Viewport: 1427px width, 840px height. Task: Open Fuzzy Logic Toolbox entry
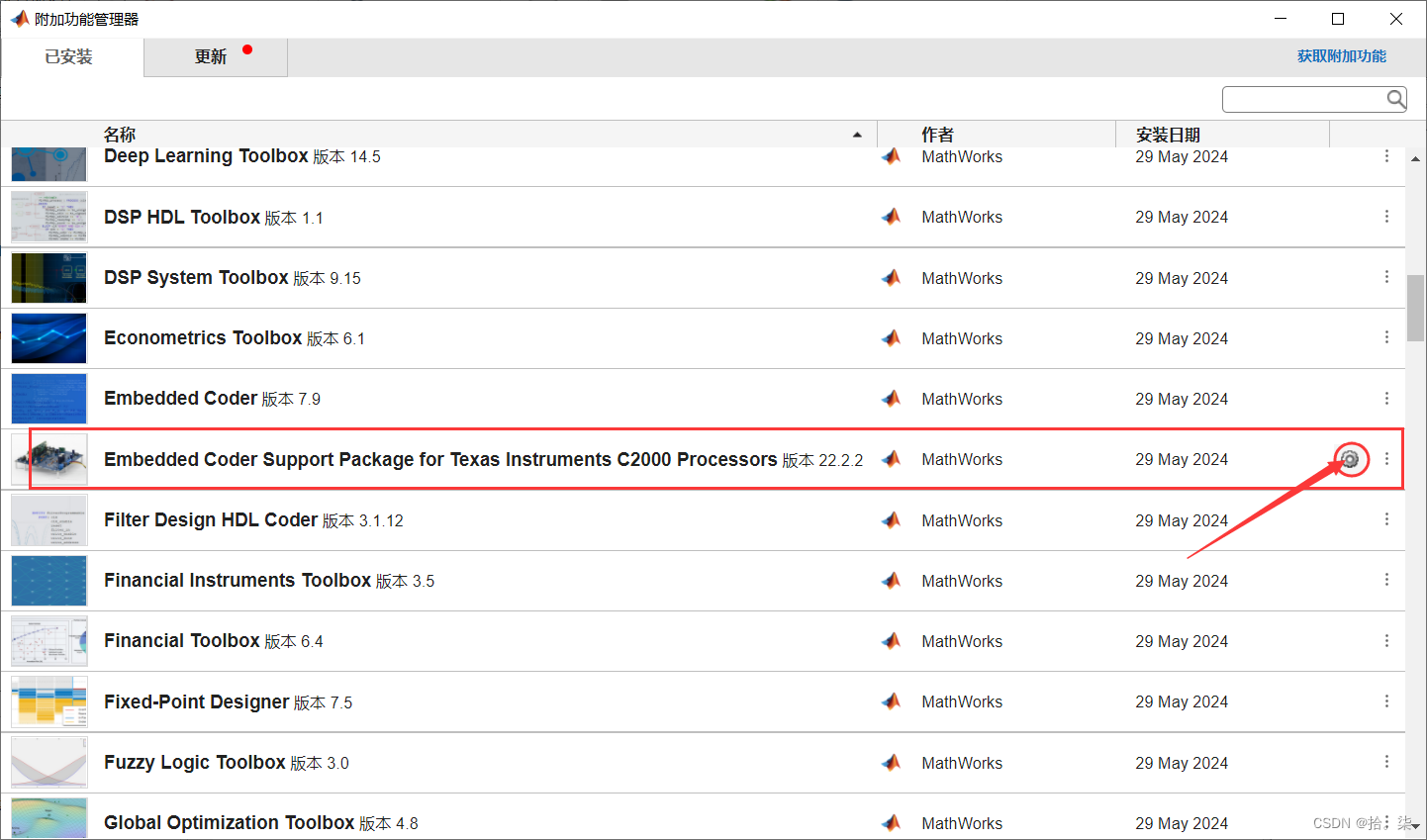pyautogui.click(x=195, y=763)
